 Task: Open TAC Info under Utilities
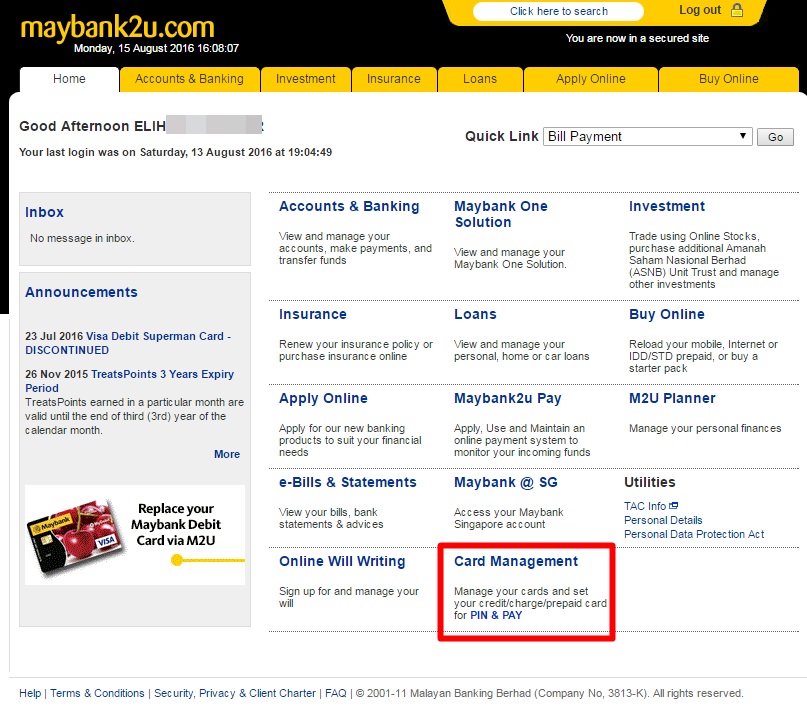click(645, 506)
